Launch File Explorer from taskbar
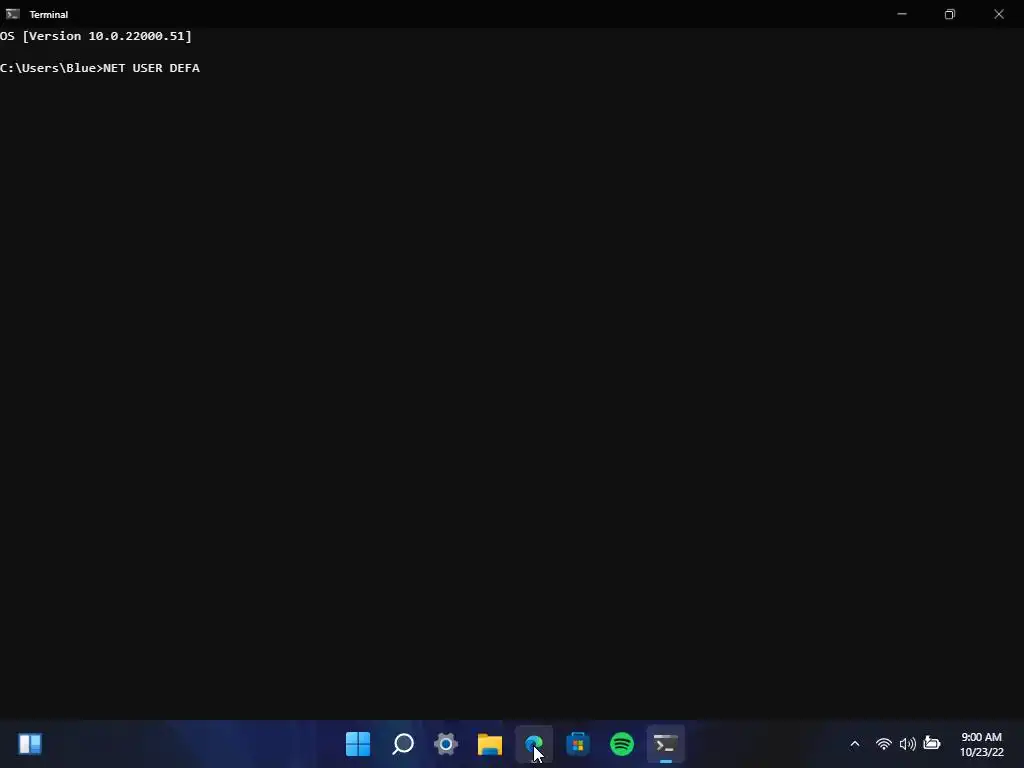The height and width of the screenshot is (768, 1024). (x=490, y=744)
